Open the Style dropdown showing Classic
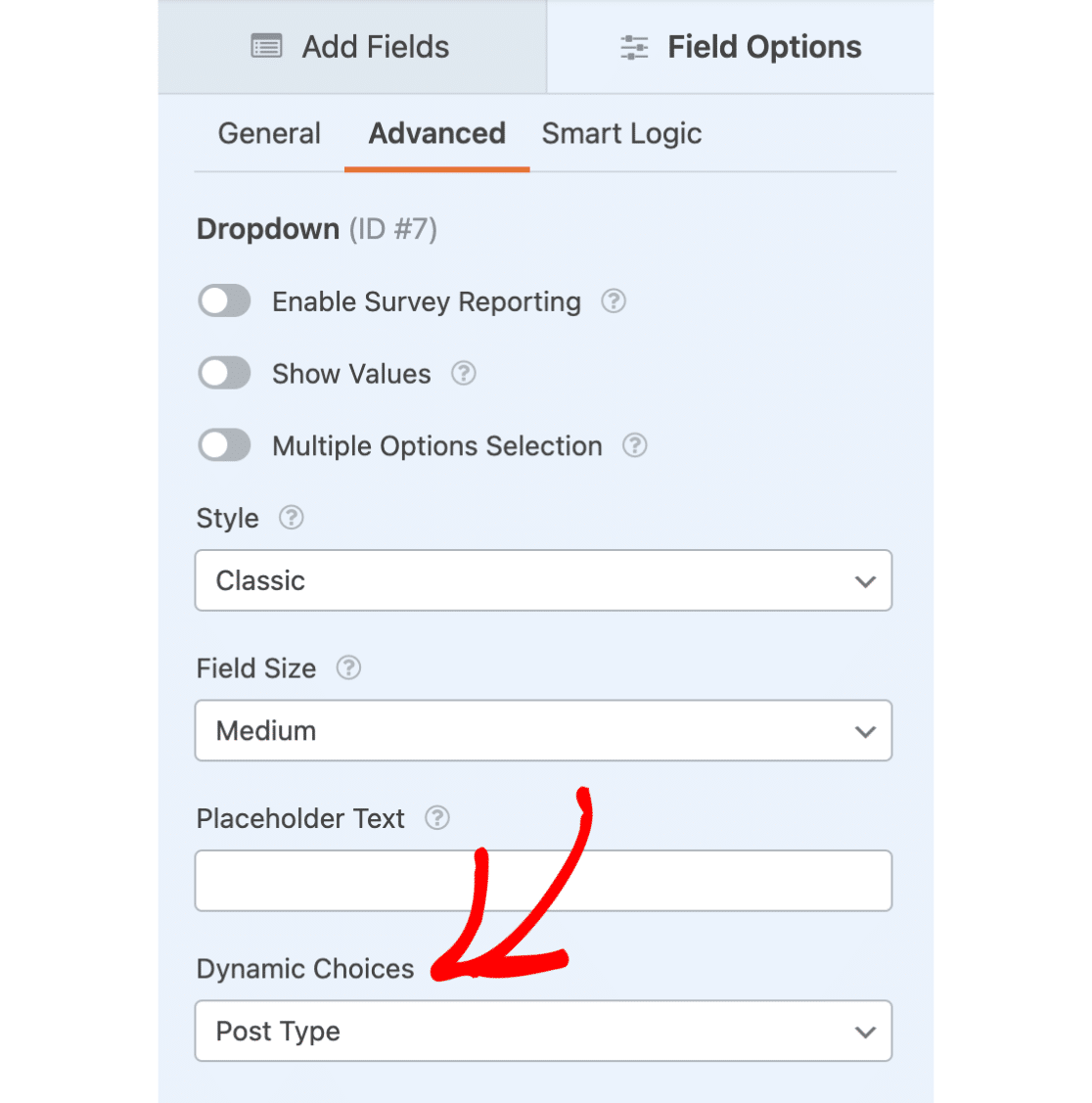The width and height of the screenshot is (1092, 1103). click(543, 580)
